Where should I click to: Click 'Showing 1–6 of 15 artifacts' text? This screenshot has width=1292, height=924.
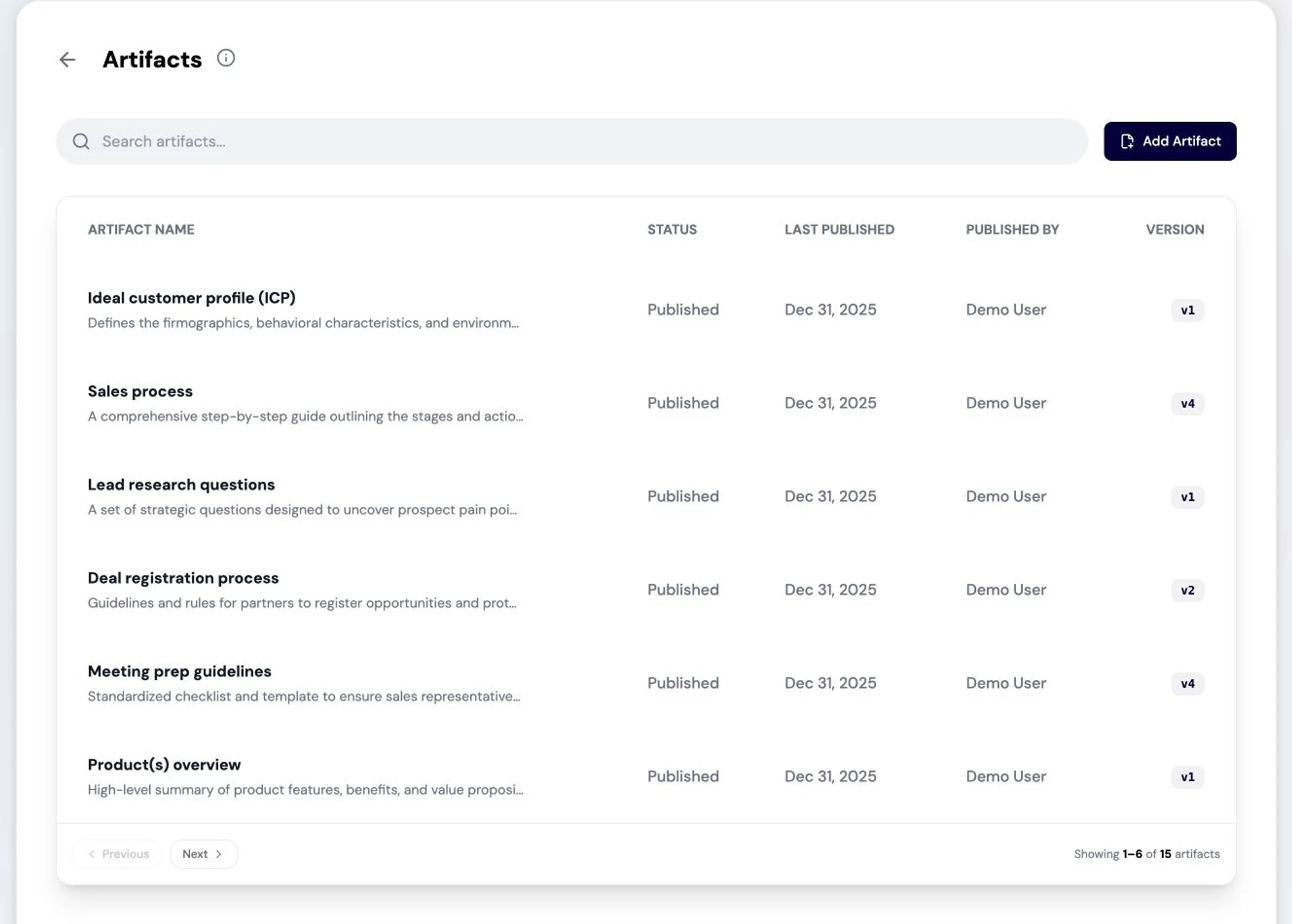pyautogui.click(x=1147, y=854)
